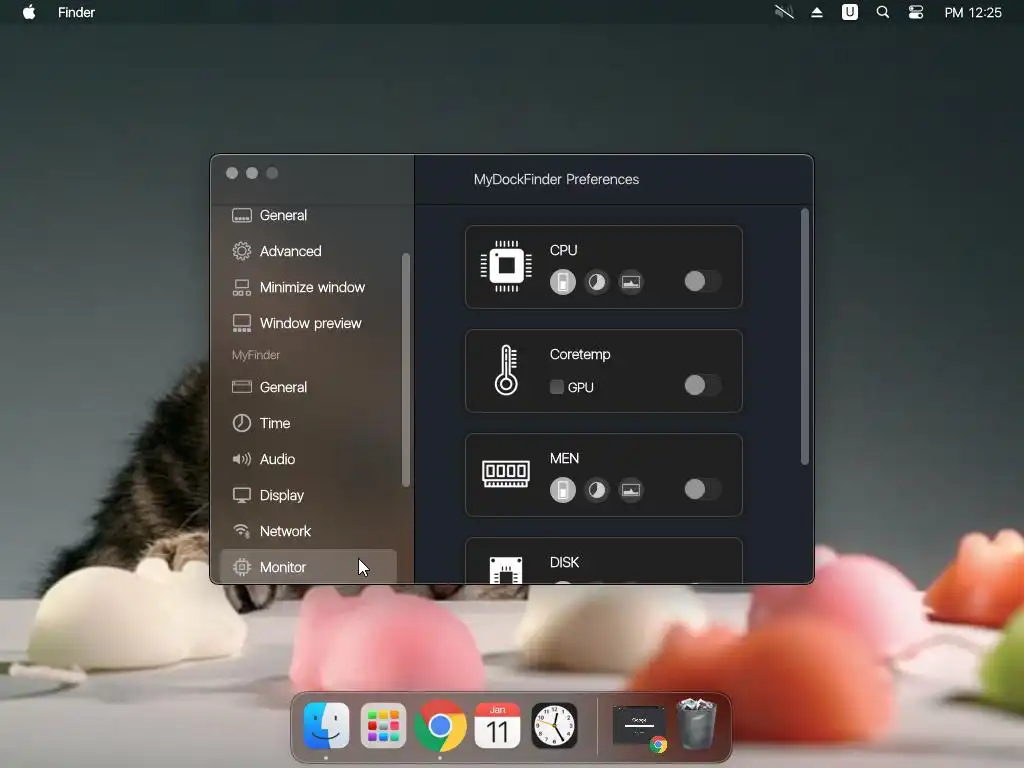This screenshot has width=1024, height=768.
Task: Choose graph style for MEN display
Action: click(x=630, y=490)
